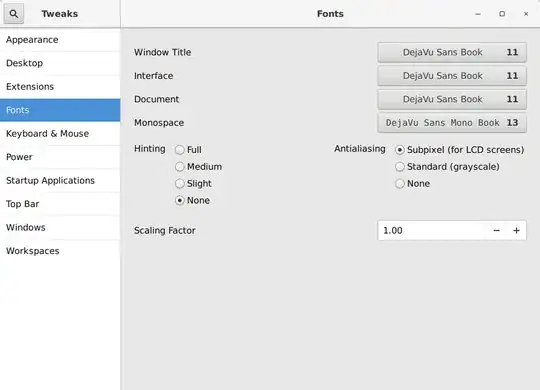This screenshot has width=540, height=390.
Task: Open the Desktop section
Action: pyautogui.click(x=60, y=63)
